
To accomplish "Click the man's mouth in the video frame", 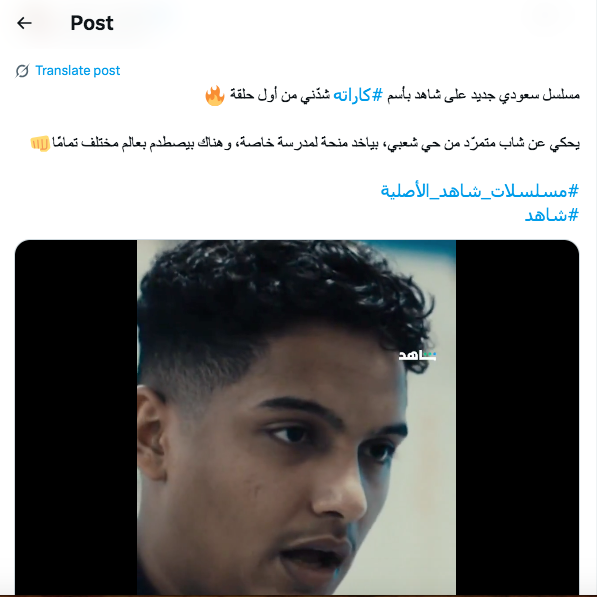I will tap(314, 554).
